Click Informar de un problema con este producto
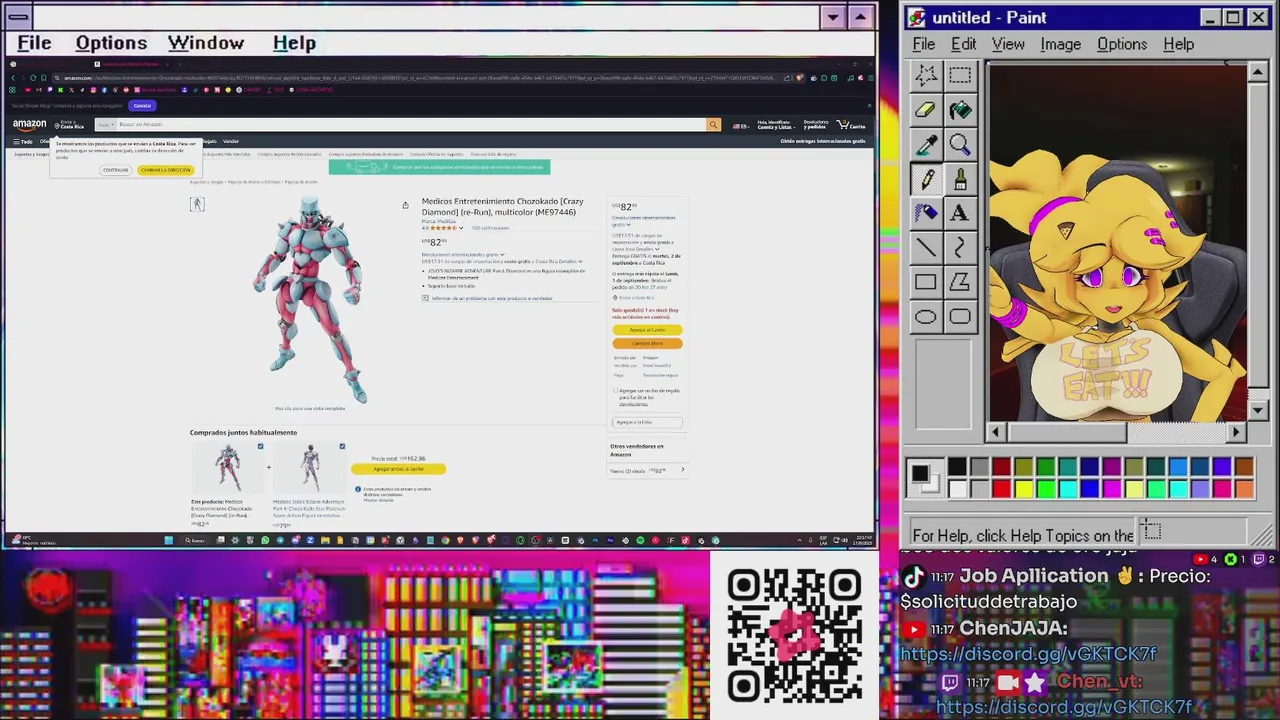Image resolution: width=1280 pixels, height=720 pixels. tap(487, 298)
